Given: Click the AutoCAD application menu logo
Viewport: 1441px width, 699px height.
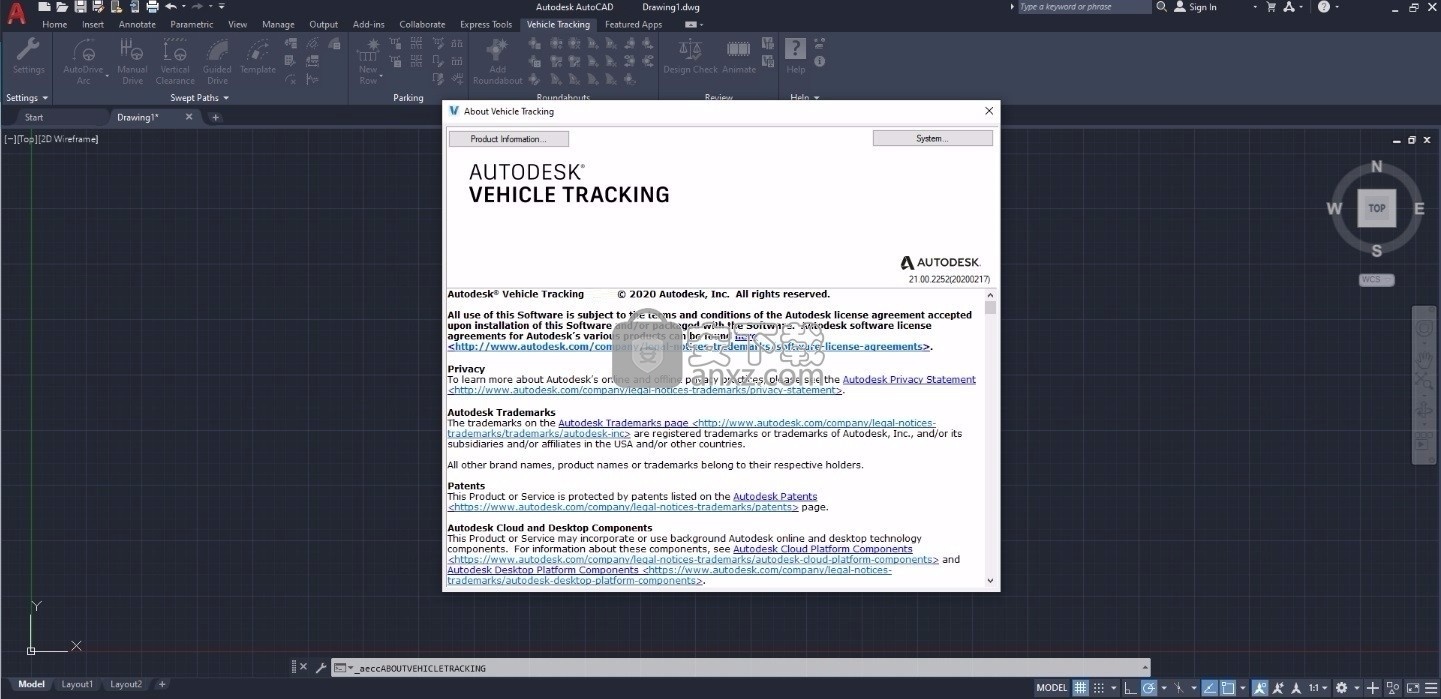Looking at the screenshot, I should click(x=16, y=13).
